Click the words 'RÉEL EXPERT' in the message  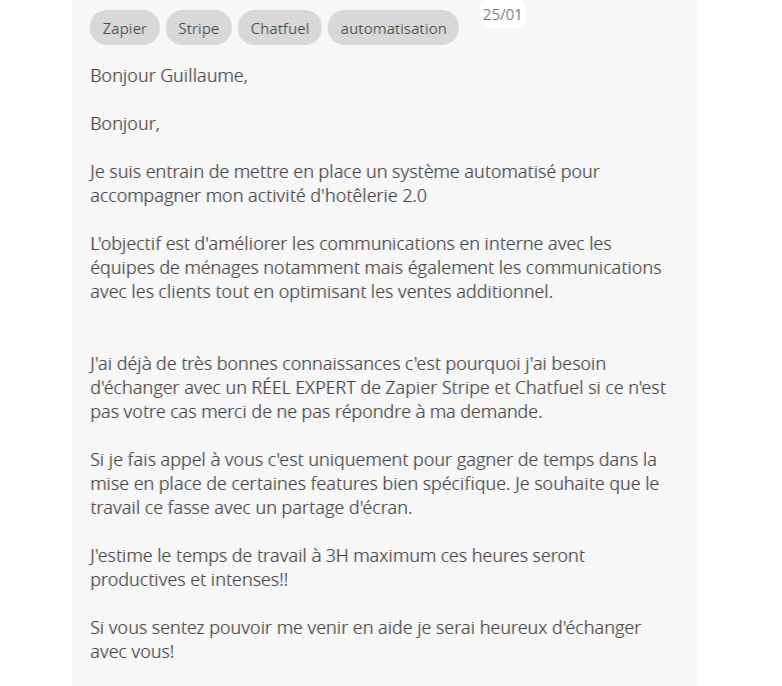click(304, 388)
